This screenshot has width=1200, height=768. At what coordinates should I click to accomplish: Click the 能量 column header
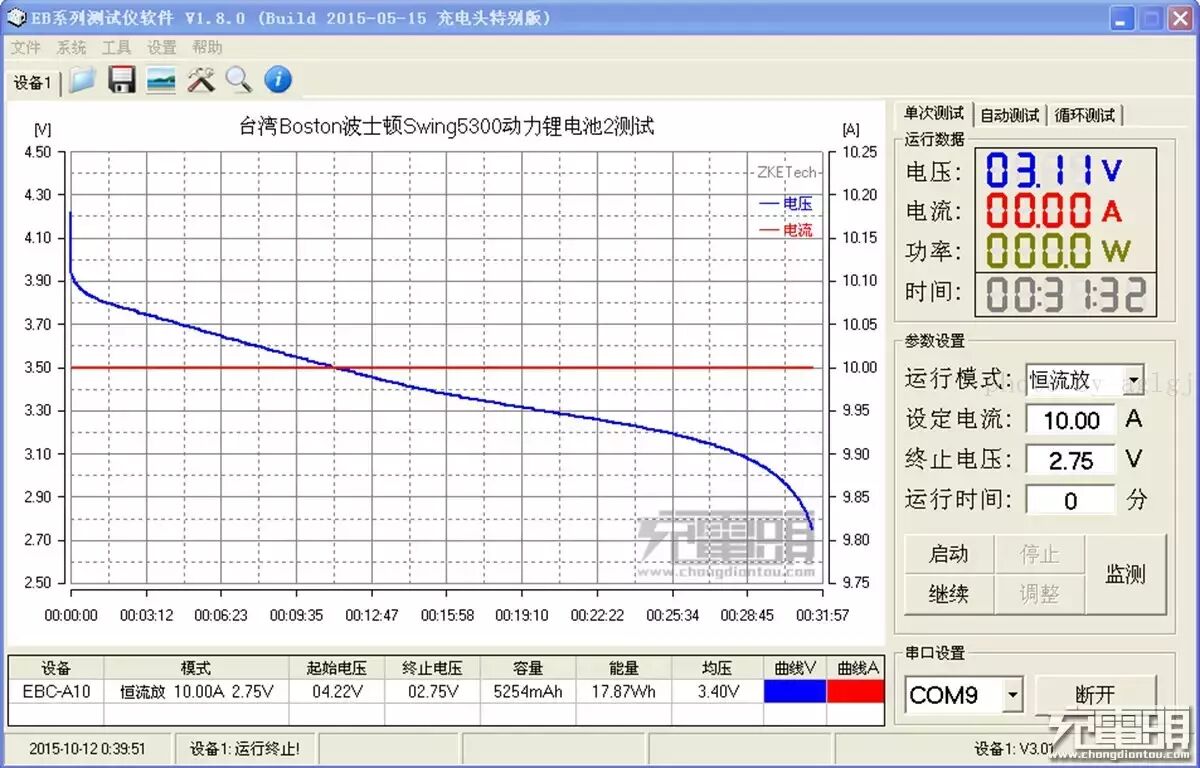pos(623,668)
